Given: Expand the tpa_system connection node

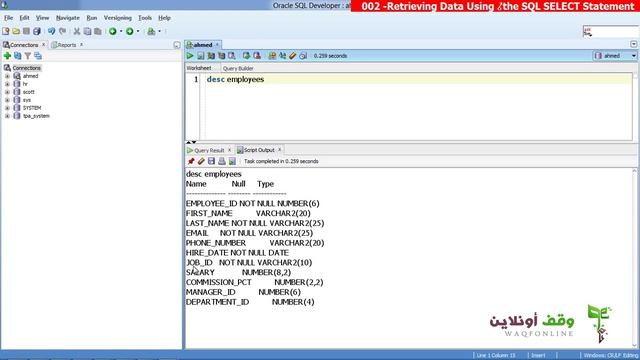Looking at the screenshot, I should 7,116.
